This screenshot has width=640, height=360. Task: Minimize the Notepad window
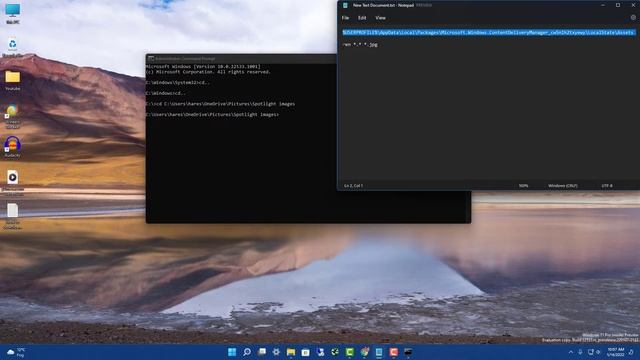[603, 5]
